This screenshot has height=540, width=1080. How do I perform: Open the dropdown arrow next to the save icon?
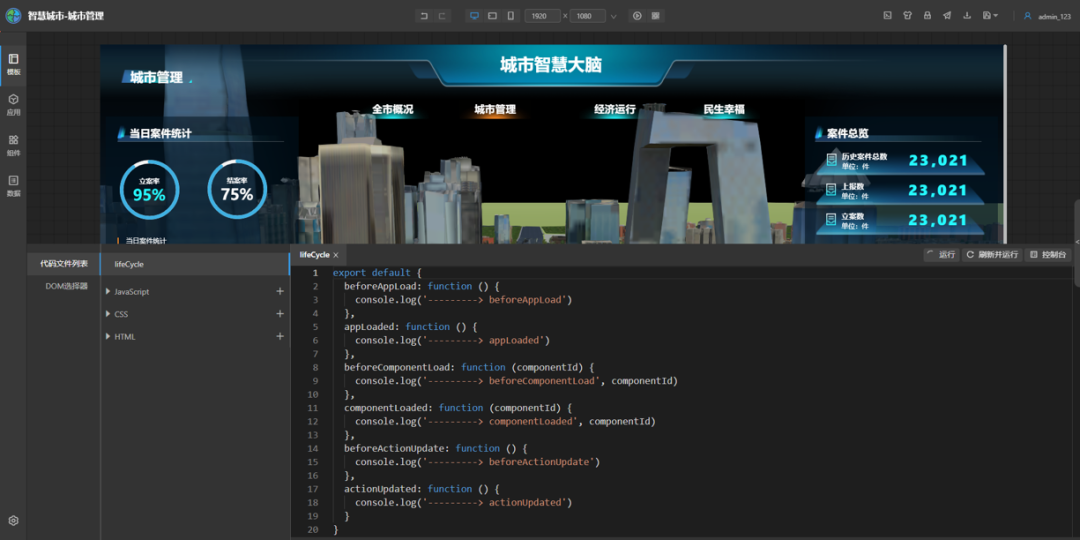pyautogui.click(x=996, y=15)
